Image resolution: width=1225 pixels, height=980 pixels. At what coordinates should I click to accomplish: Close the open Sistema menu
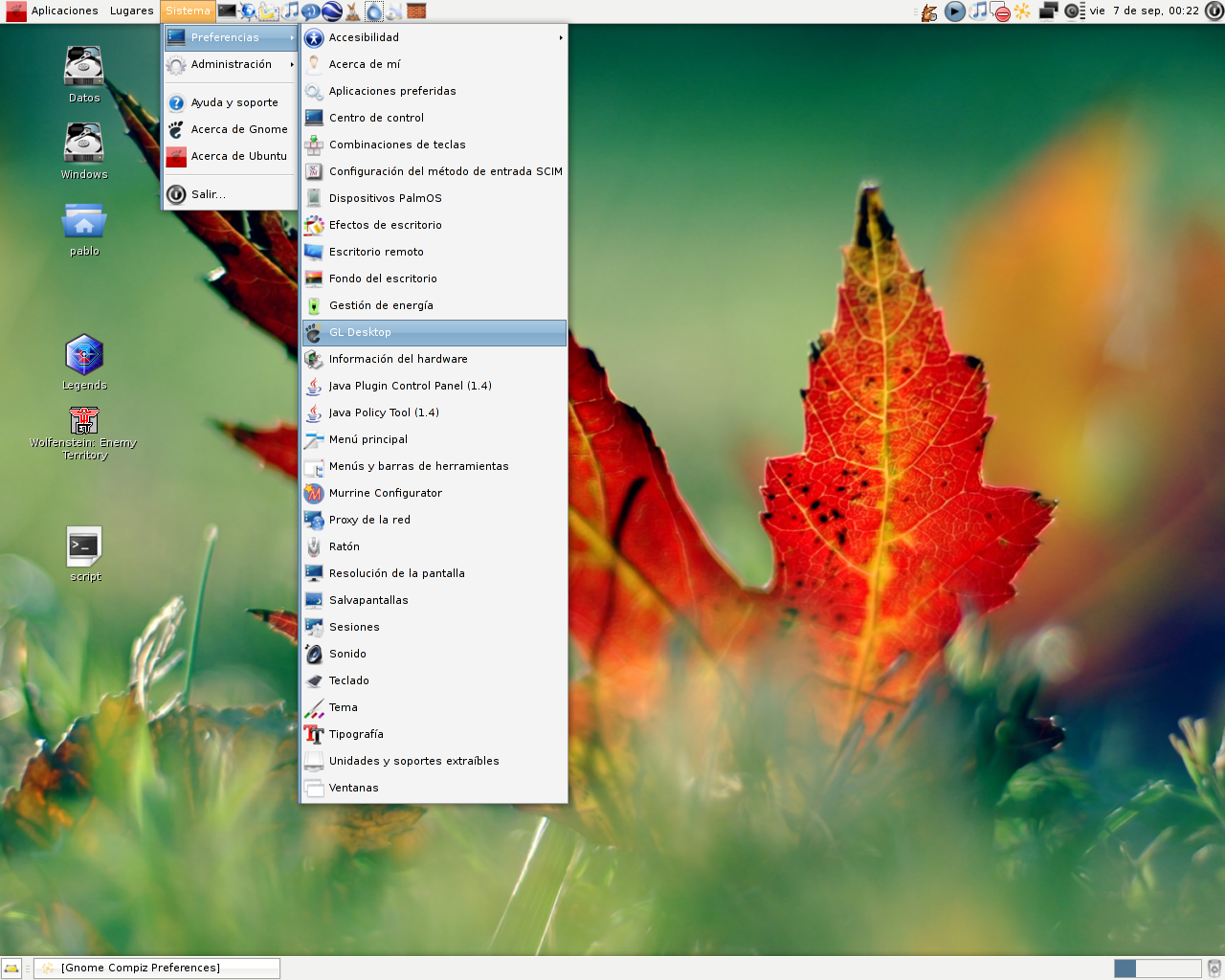[x=188, y=11]
